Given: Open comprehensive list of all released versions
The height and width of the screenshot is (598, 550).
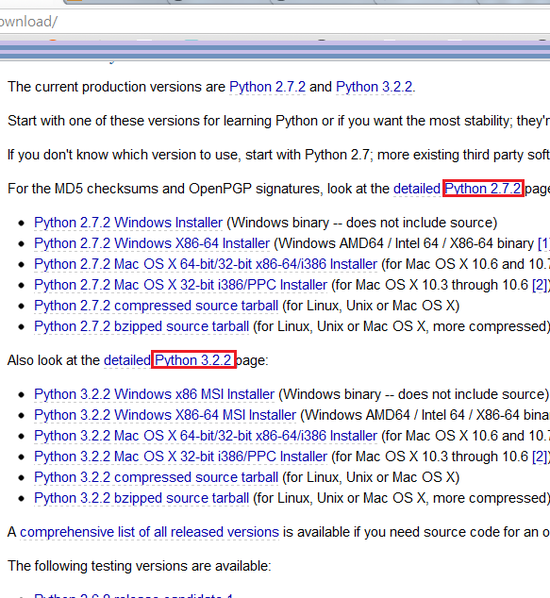Looking at the screenshot, I should click(150, 532).
